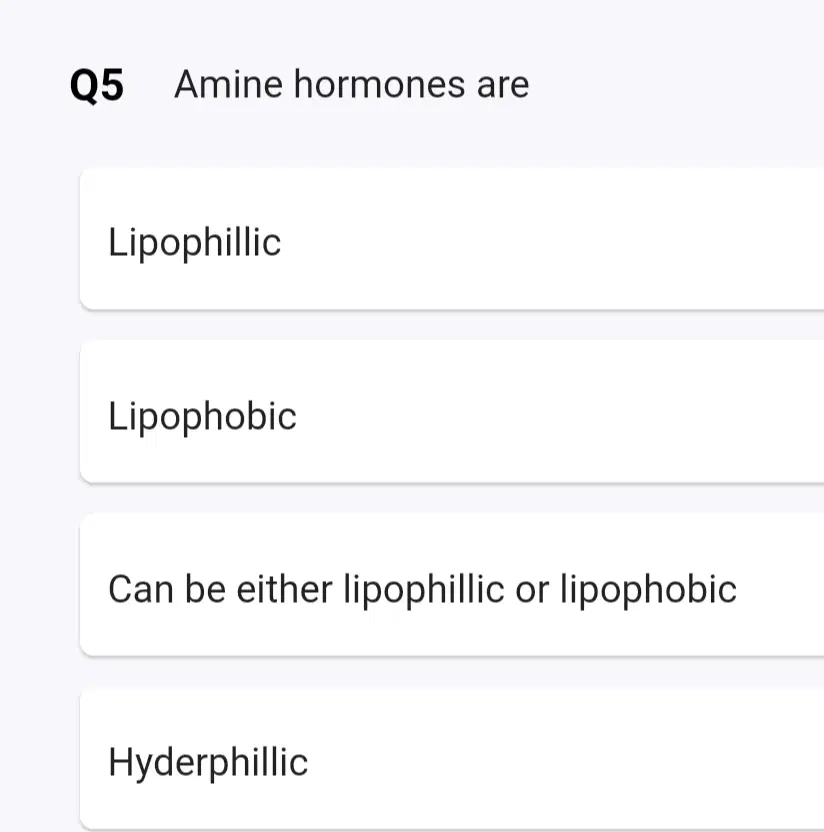Click empty space right of third option text

coord(780,586)
